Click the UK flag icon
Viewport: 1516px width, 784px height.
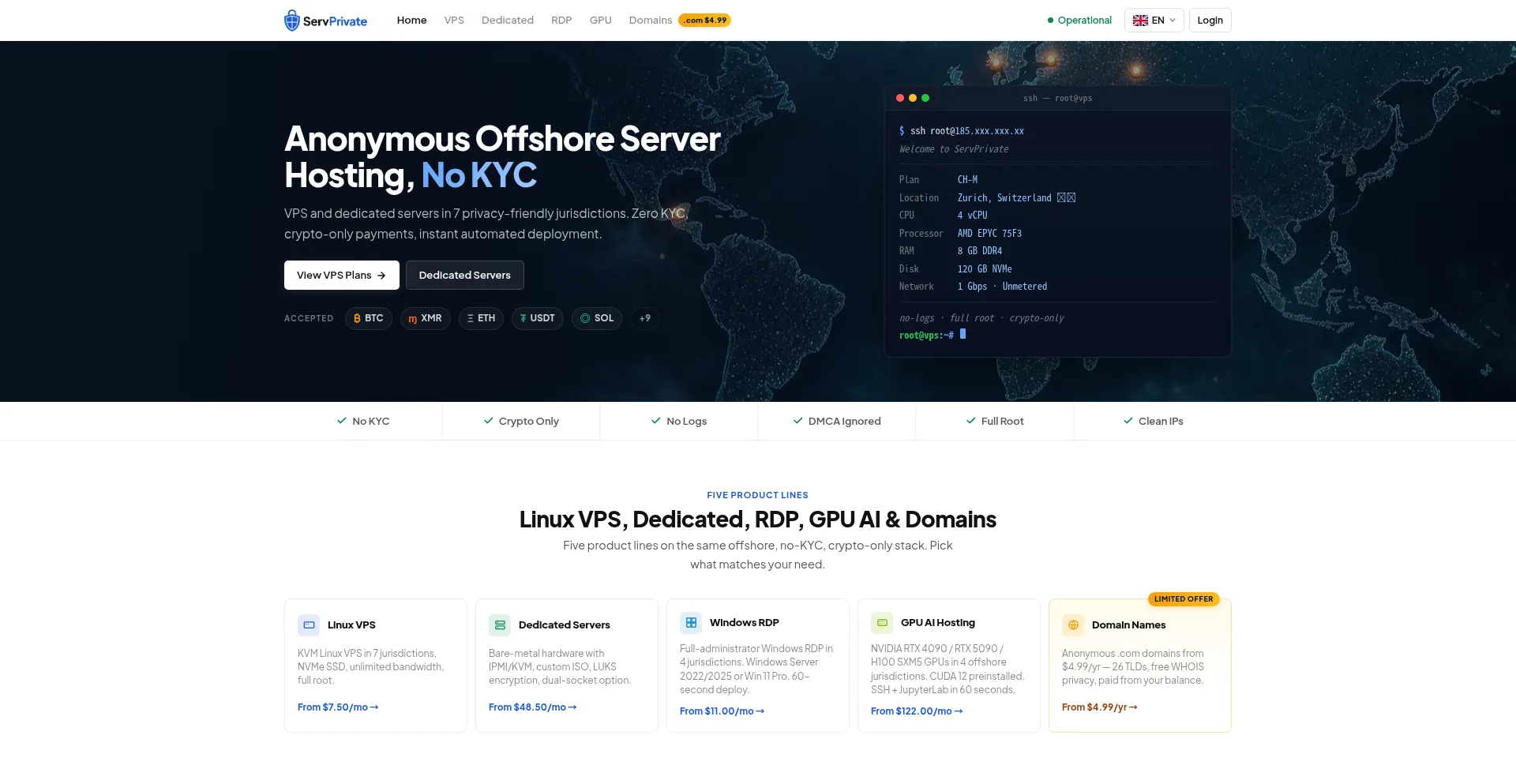coord(1140,21)
